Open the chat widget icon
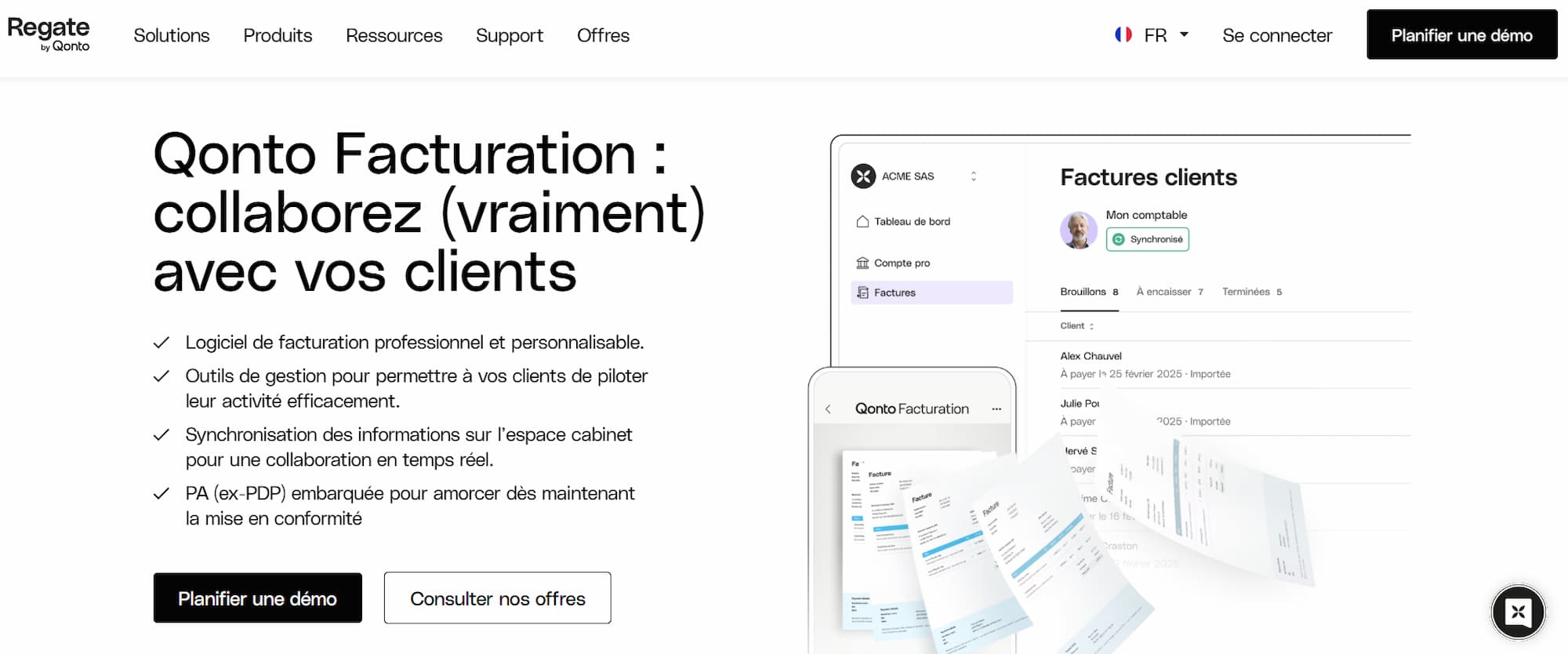The width and height of the screenshot is (1568, 654). (1518, 612)
